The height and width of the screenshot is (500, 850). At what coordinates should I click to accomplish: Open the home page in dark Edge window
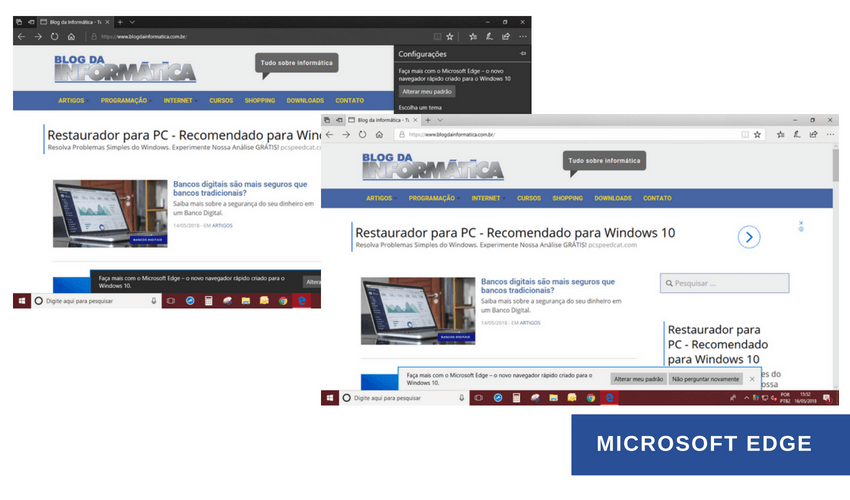click(71, 37)
